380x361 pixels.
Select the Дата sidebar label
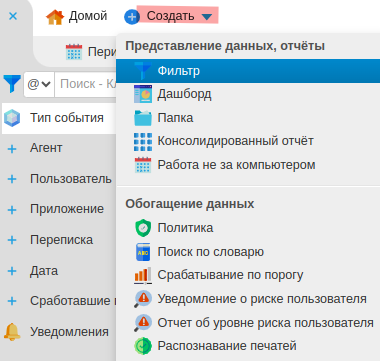(44, 271)
